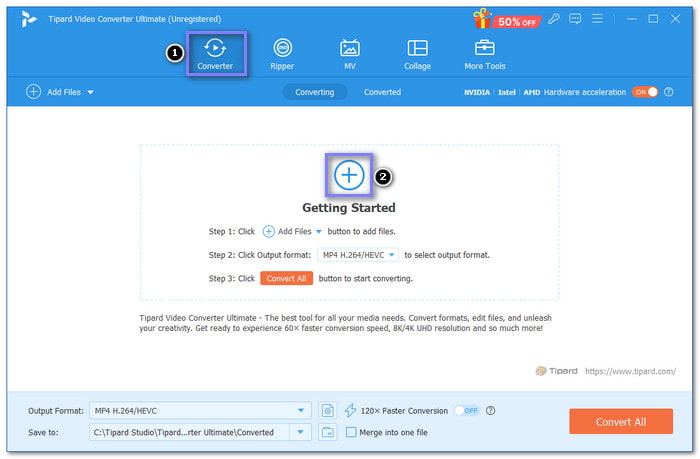The height and width of the screenshot is (459, 700).
Task: Click the Tipard app logo icon
Action: coord(29,19)
